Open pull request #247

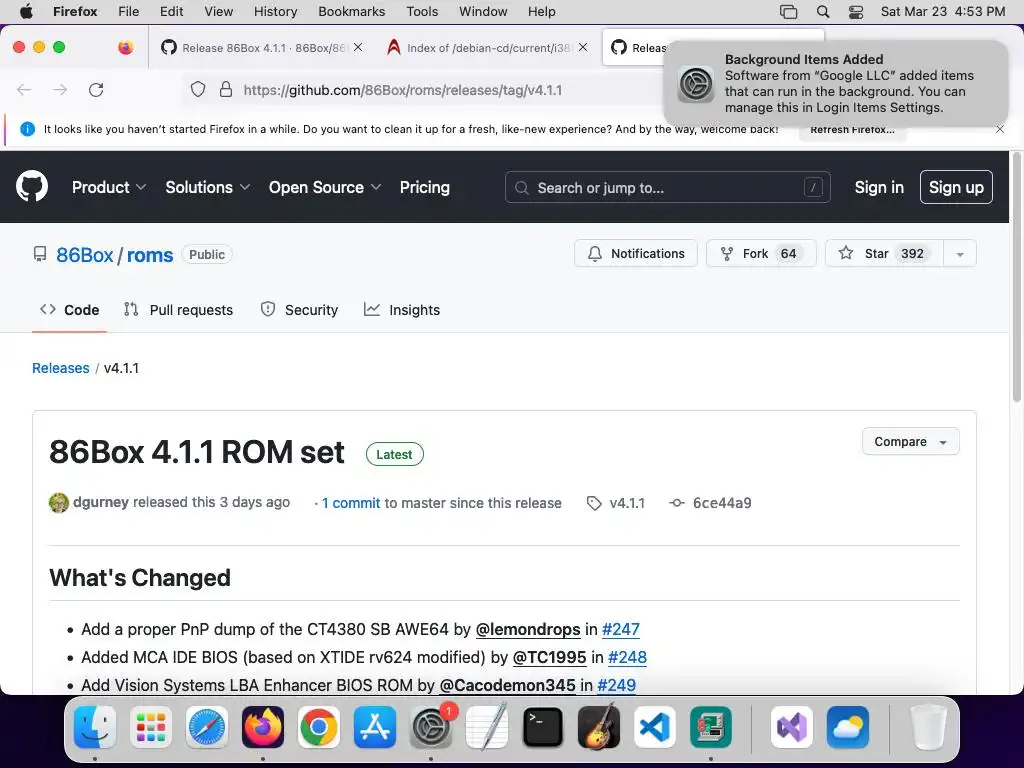(620, 629)
